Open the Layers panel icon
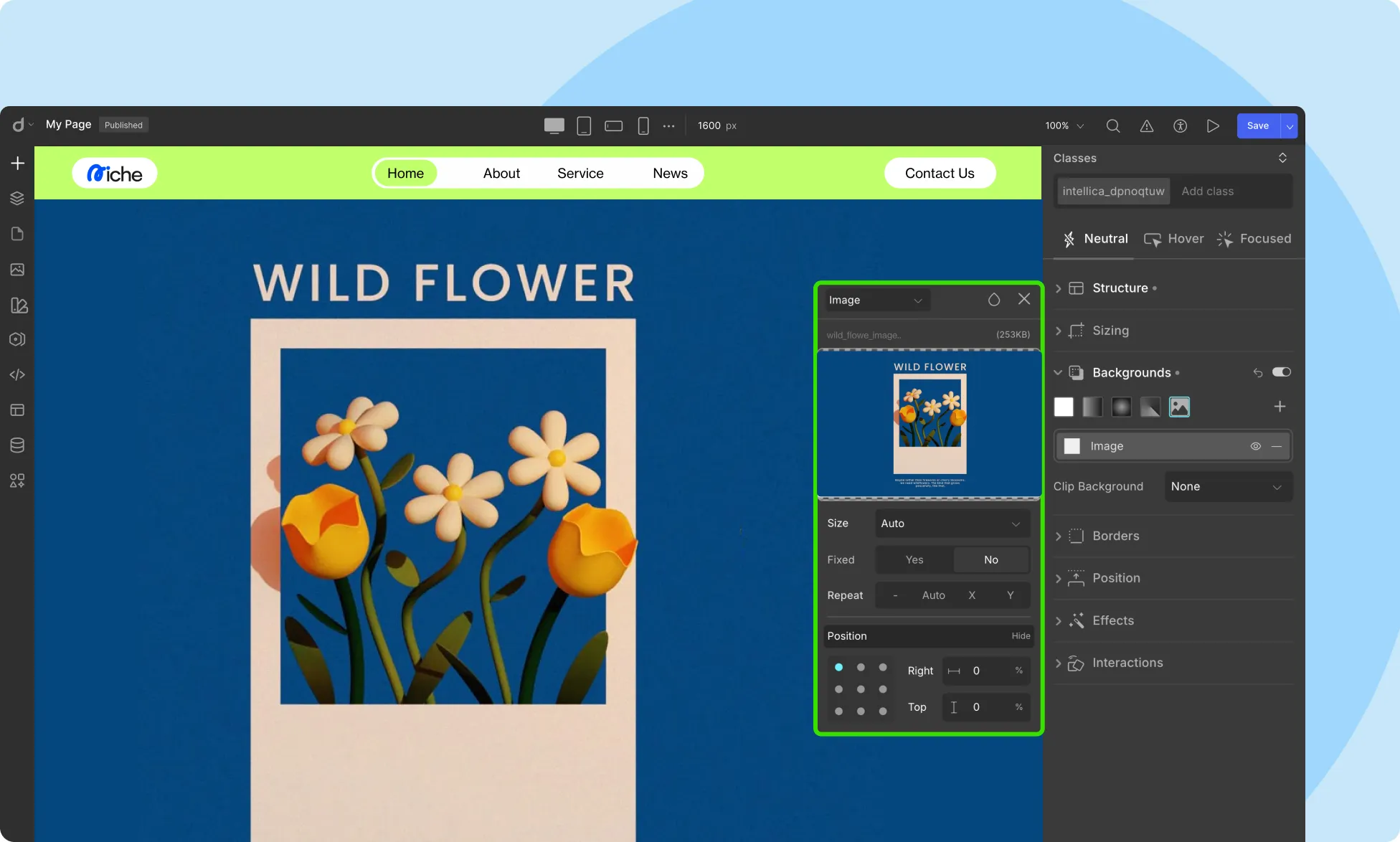1400x842 pixels. 18,199
